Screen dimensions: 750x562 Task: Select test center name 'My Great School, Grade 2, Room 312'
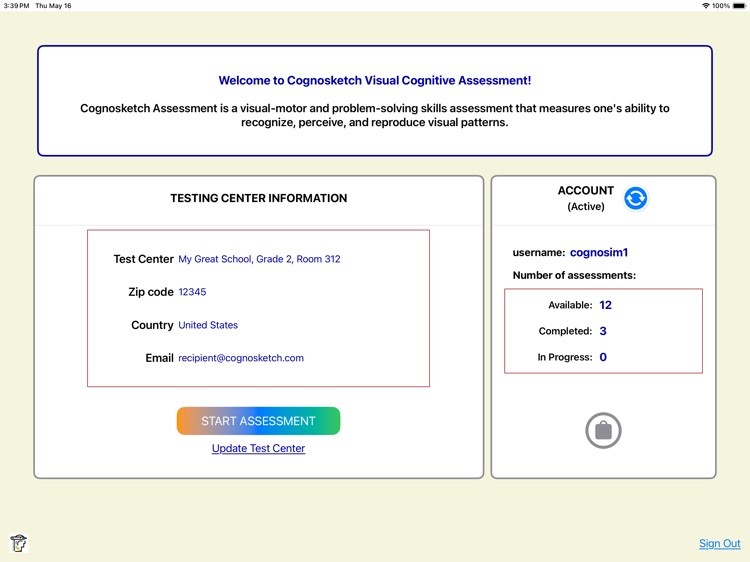tap(259, 259)
